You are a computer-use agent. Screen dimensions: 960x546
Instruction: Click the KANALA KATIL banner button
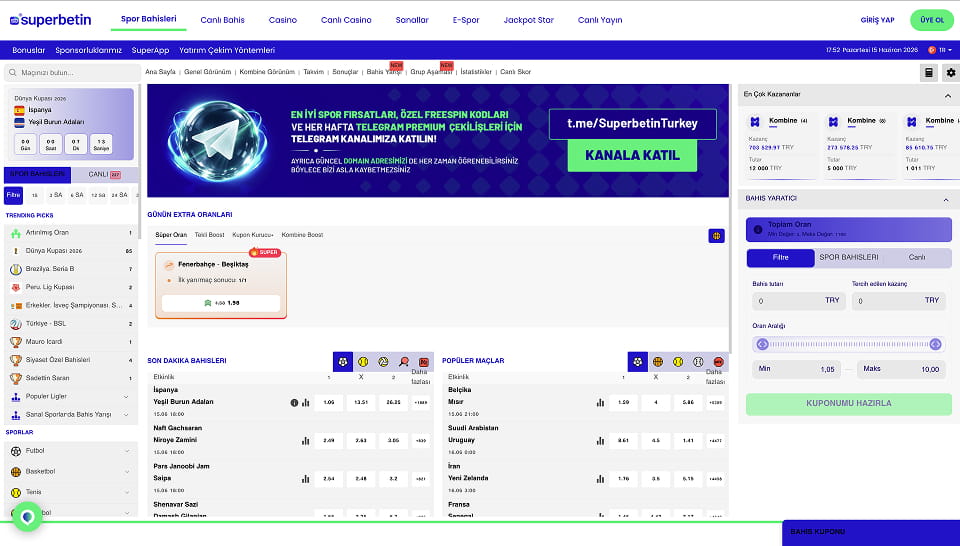tap(632, 155)
